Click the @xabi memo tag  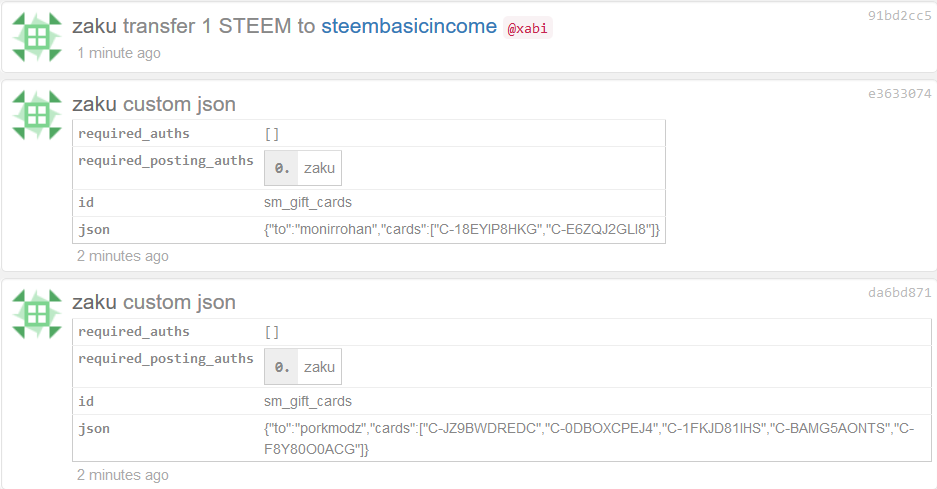[x=528, y=28]
